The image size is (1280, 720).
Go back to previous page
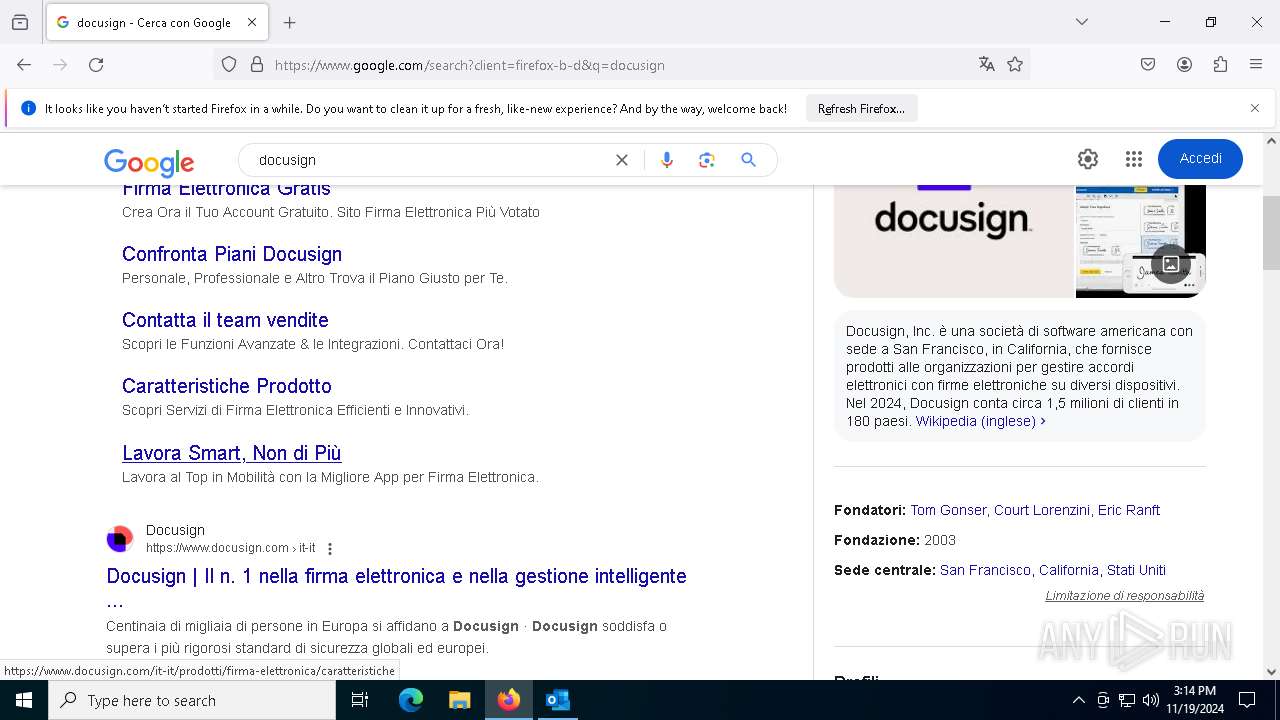coord(24,65)
